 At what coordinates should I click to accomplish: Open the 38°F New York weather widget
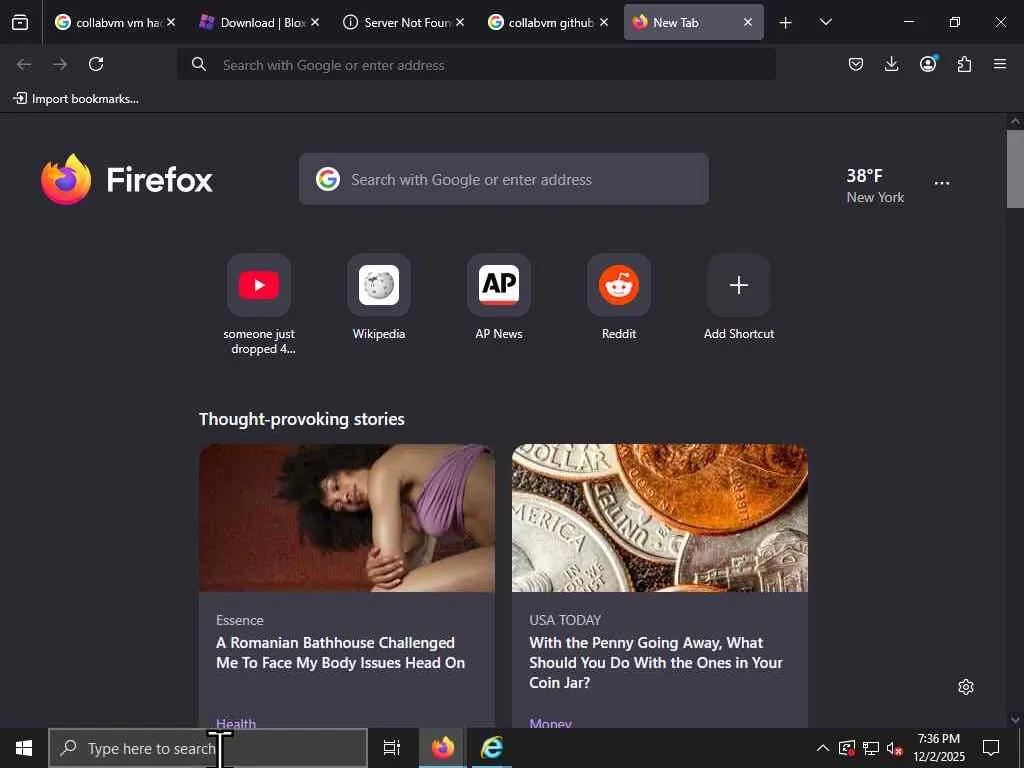[875, 185]
